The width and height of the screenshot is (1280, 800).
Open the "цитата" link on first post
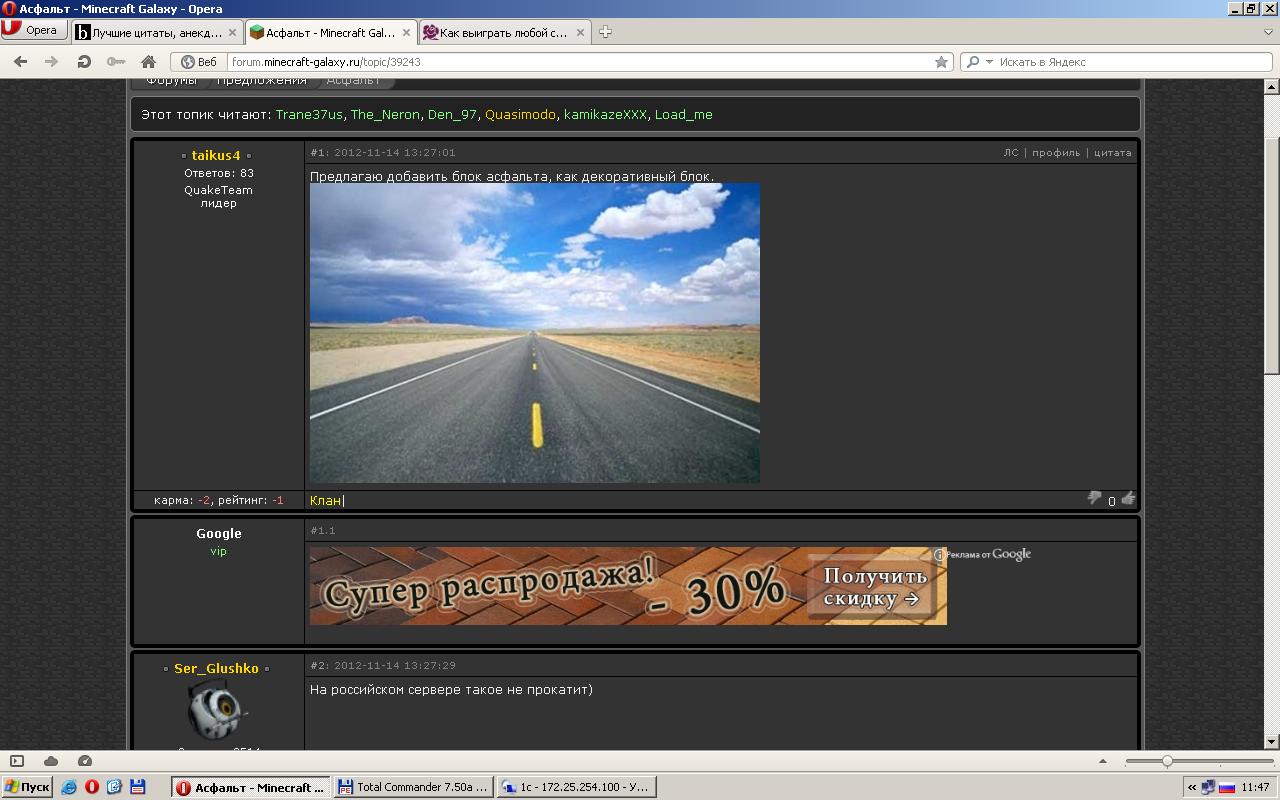coord(1112,153)
